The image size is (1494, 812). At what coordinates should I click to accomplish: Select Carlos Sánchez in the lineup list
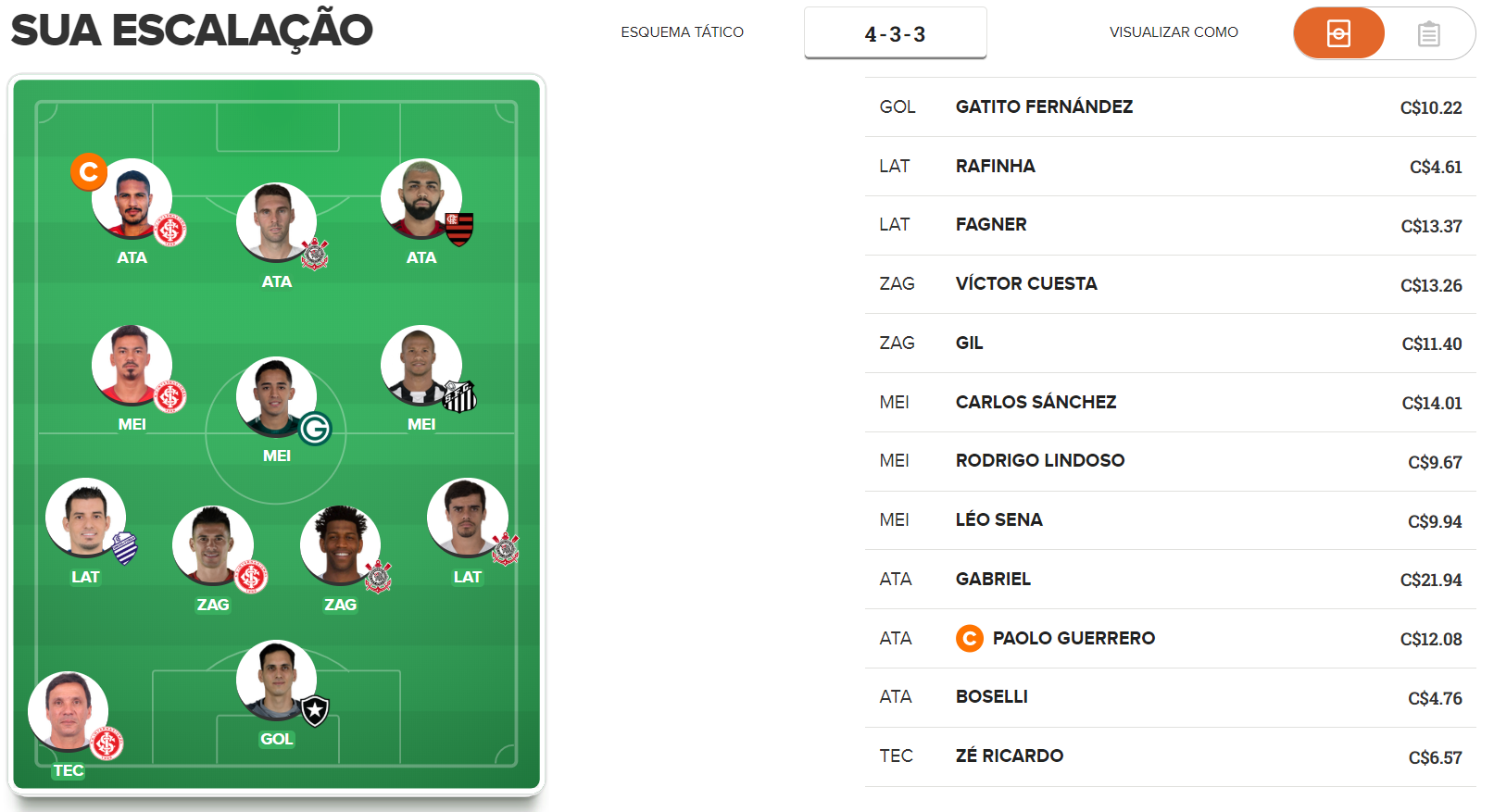pos(1170,403)
